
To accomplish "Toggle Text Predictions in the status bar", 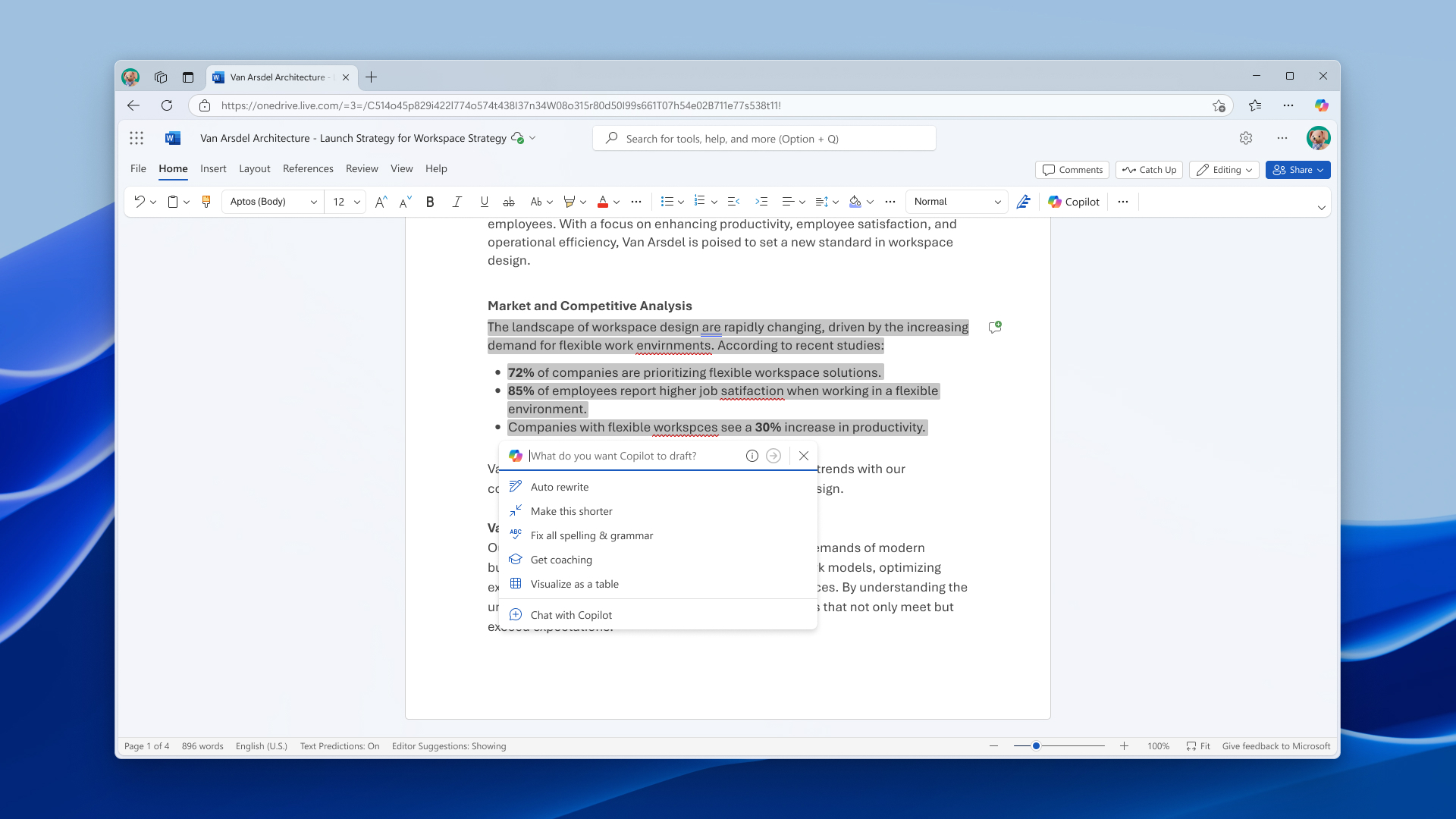I will coord(339,745).
